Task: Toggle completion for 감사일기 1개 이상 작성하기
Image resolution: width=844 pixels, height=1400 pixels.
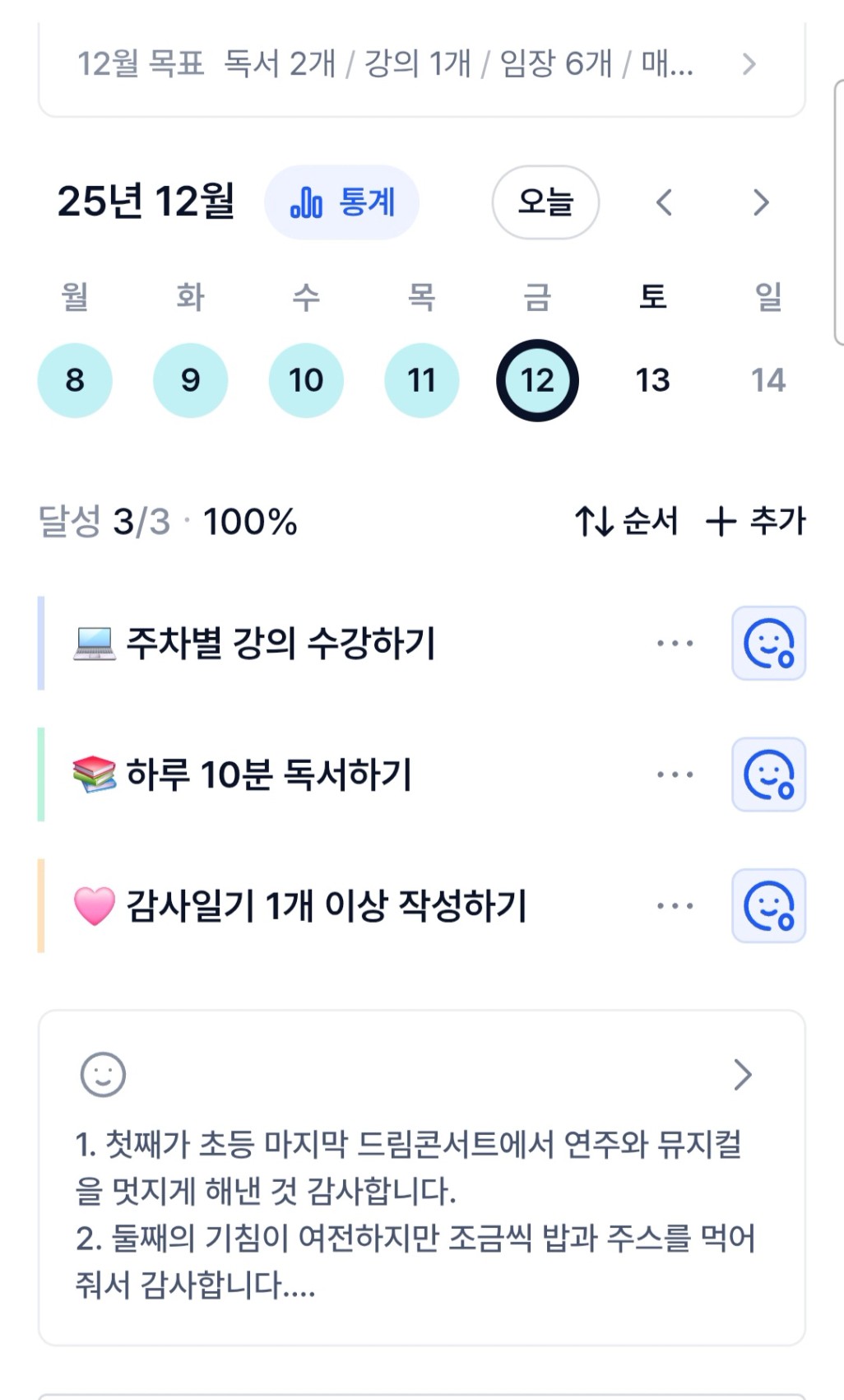Action: coord(768,906)
